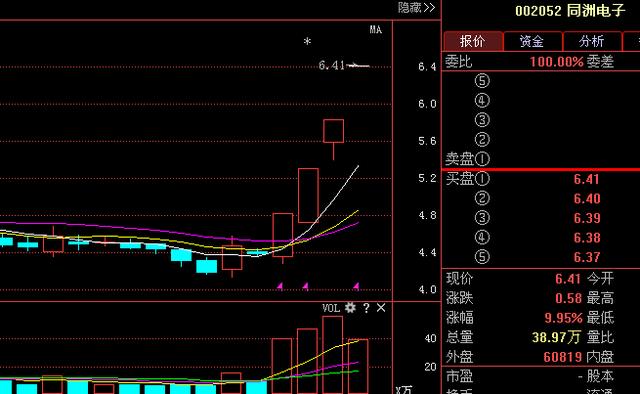Open the VOL indicator help question mark
640x394 pixels.
click(366, 308)
